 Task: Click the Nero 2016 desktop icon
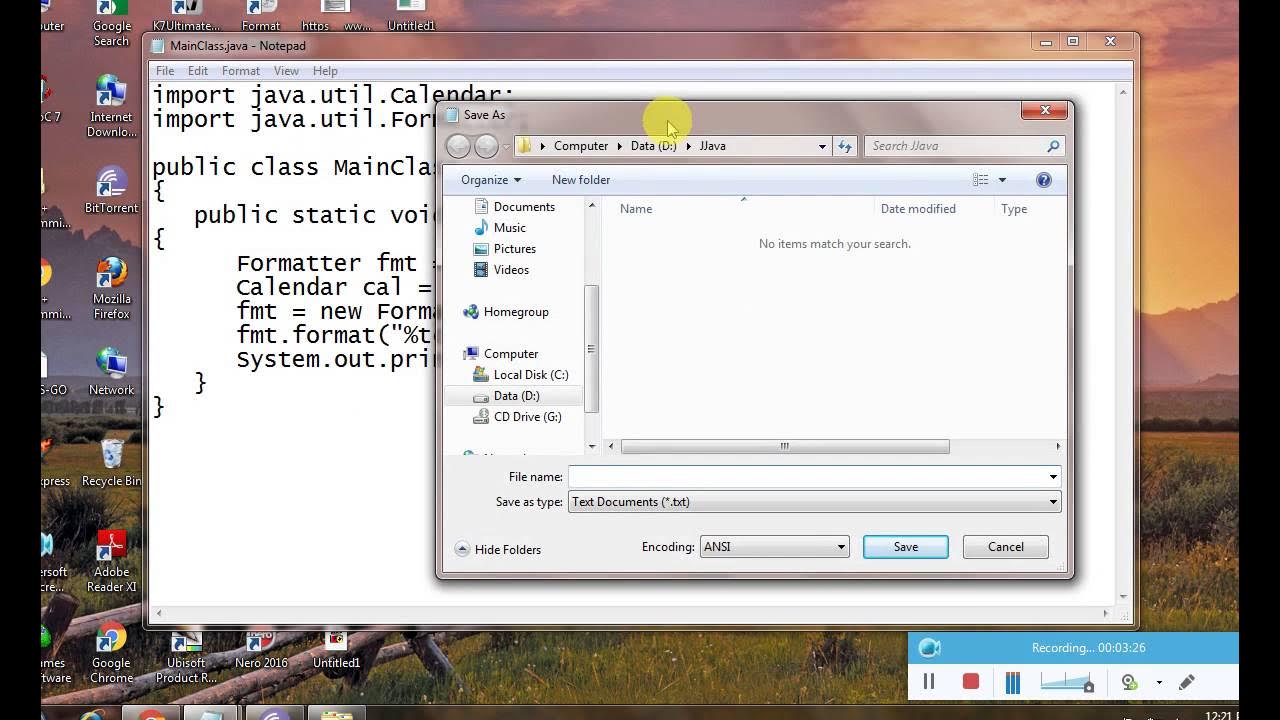click(261, 650)
